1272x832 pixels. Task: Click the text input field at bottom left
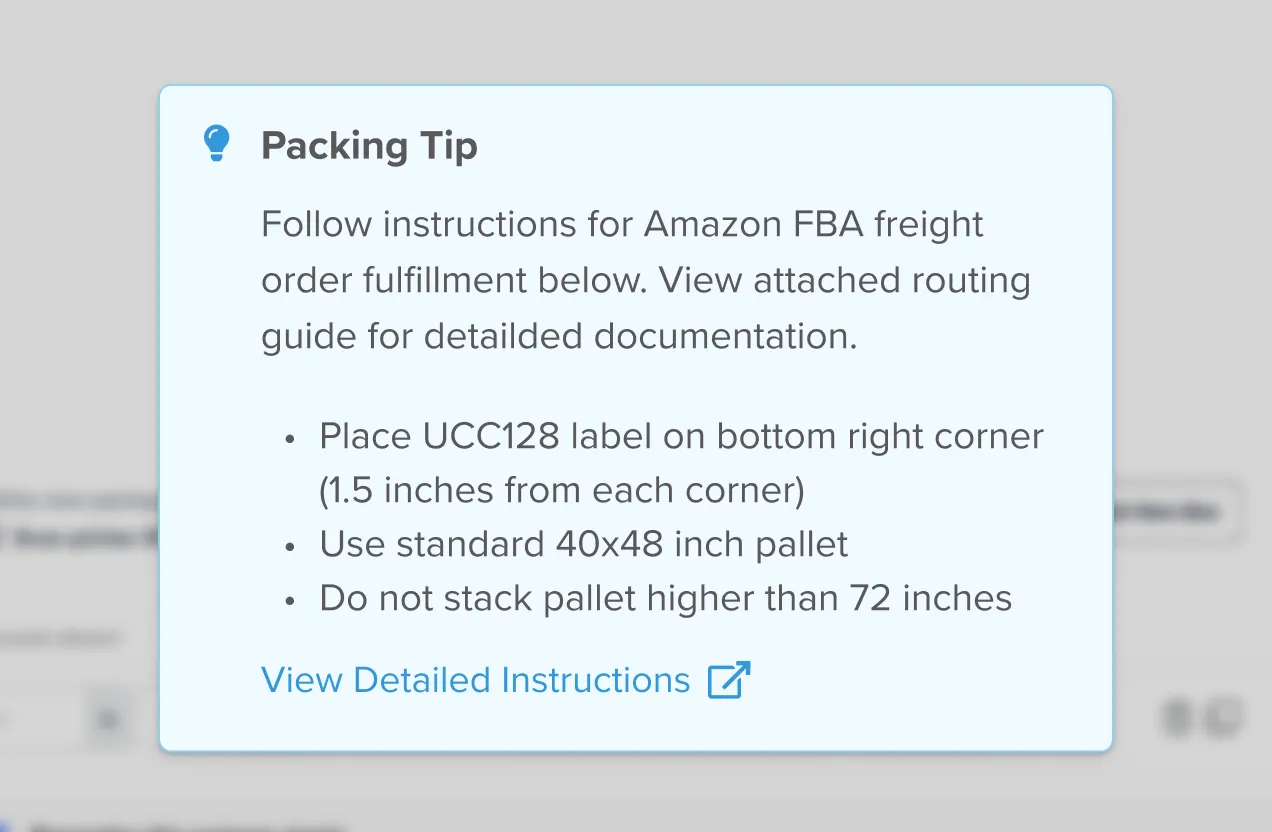(40, 720)
